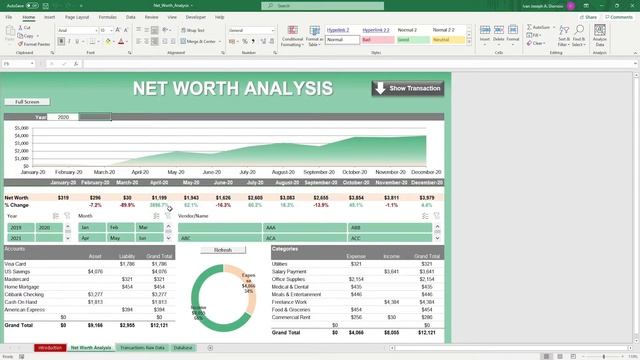
Task: Switch to Page Layout view in status bar
Action: pyautogui.click(x=560, y=356)
